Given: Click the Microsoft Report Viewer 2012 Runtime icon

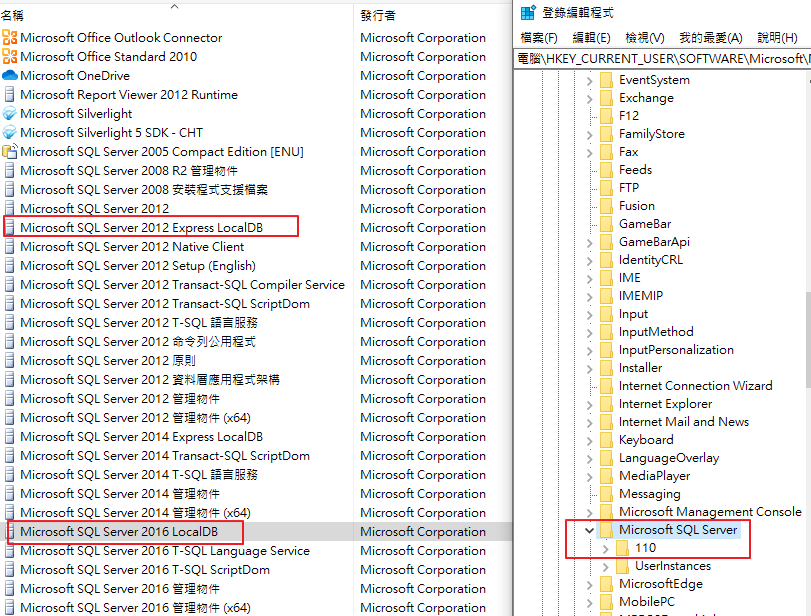Looking at the screenshot, I should 9,95.
